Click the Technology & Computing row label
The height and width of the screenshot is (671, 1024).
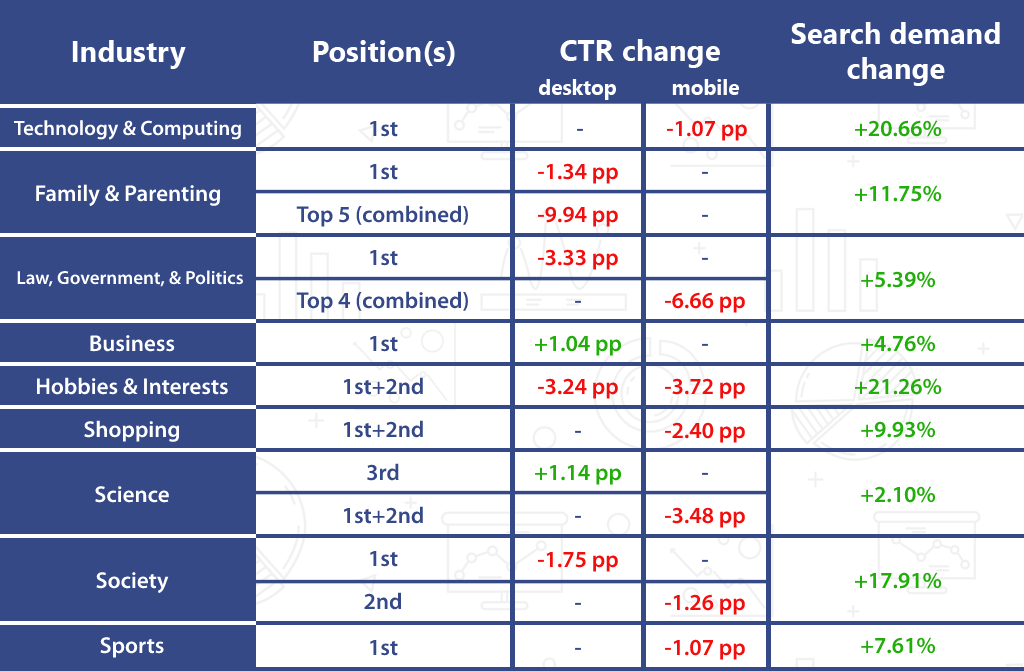[x=128, y=128]
